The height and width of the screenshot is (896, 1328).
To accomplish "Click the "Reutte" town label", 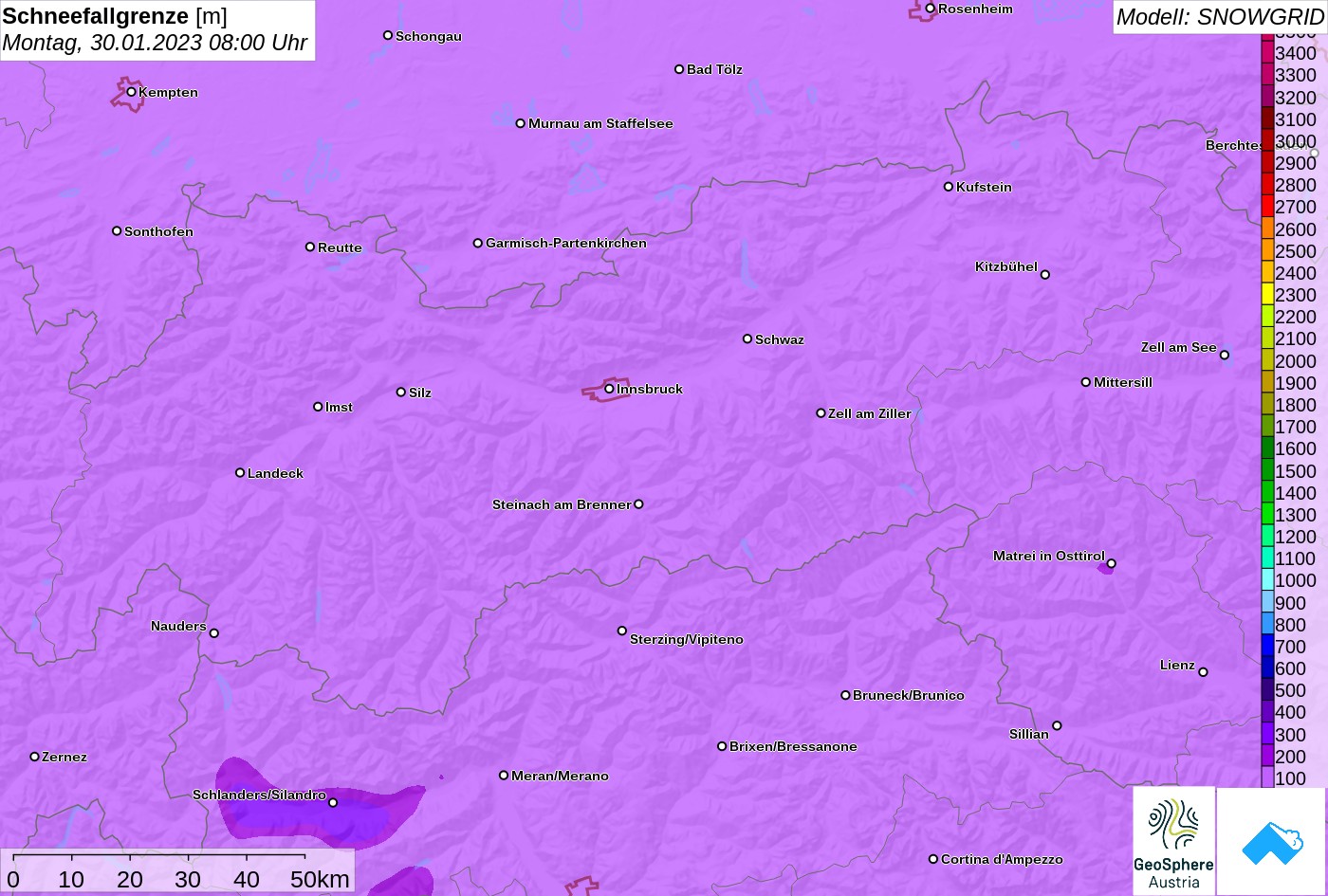I will coord(340,247).
